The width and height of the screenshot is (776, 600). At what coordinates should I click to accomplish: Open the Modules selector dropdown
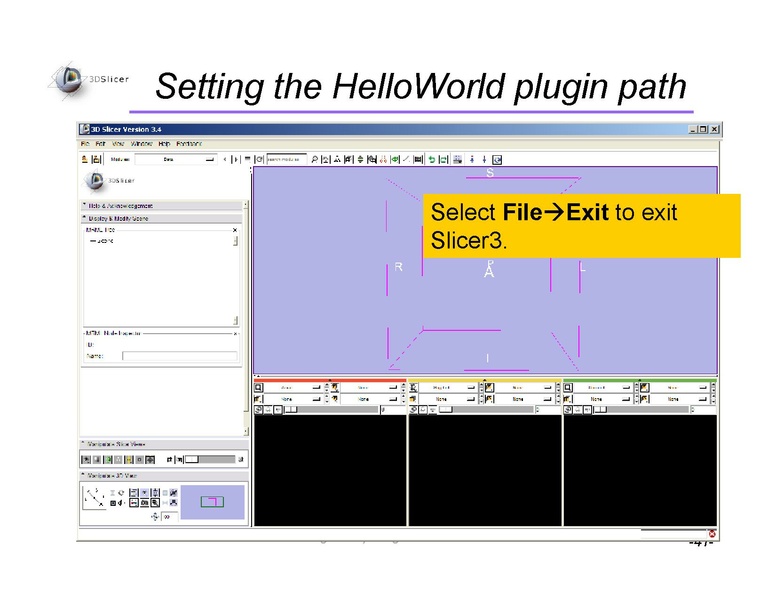176,159
